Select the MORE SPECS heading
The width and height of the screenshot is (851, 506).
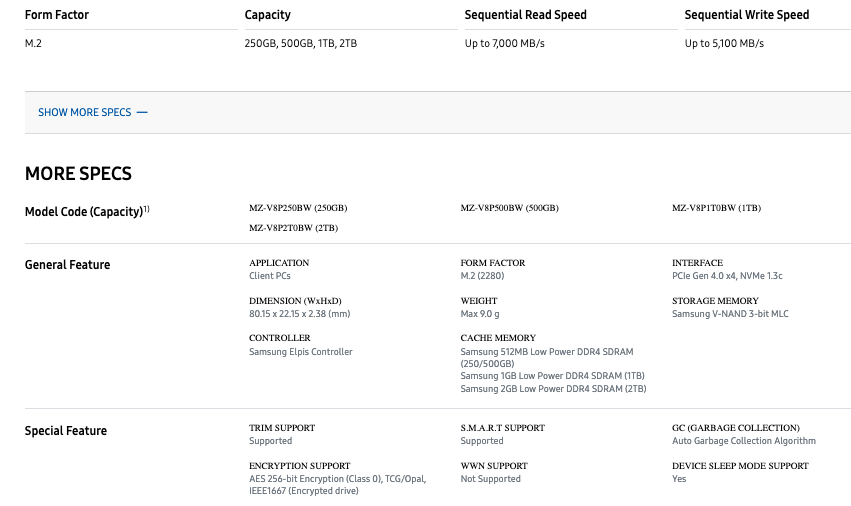[78, 173]
